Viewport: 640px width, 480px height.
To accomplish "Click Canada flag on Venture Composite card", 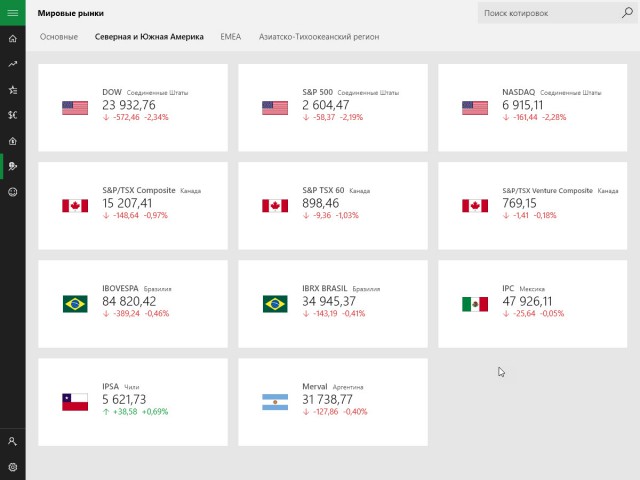I will (475, 206).
